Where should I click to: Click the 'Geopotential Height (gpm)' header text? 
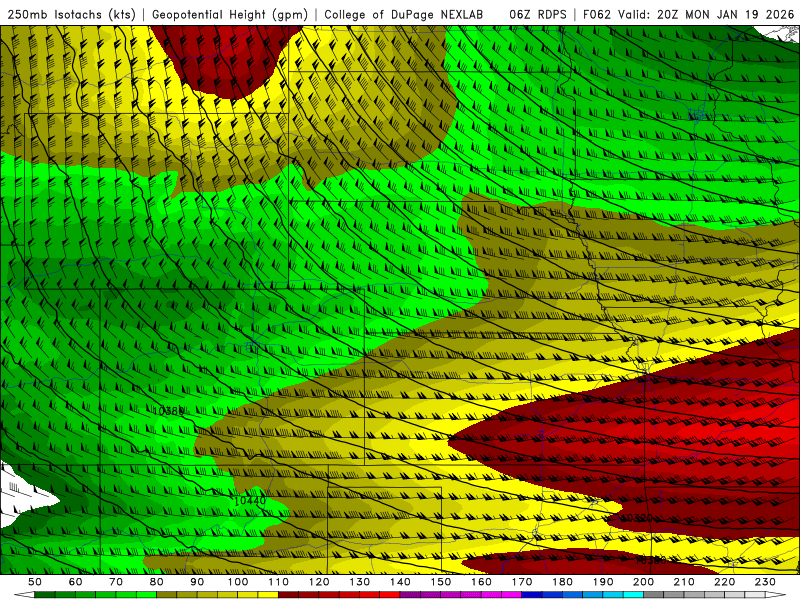230,14
